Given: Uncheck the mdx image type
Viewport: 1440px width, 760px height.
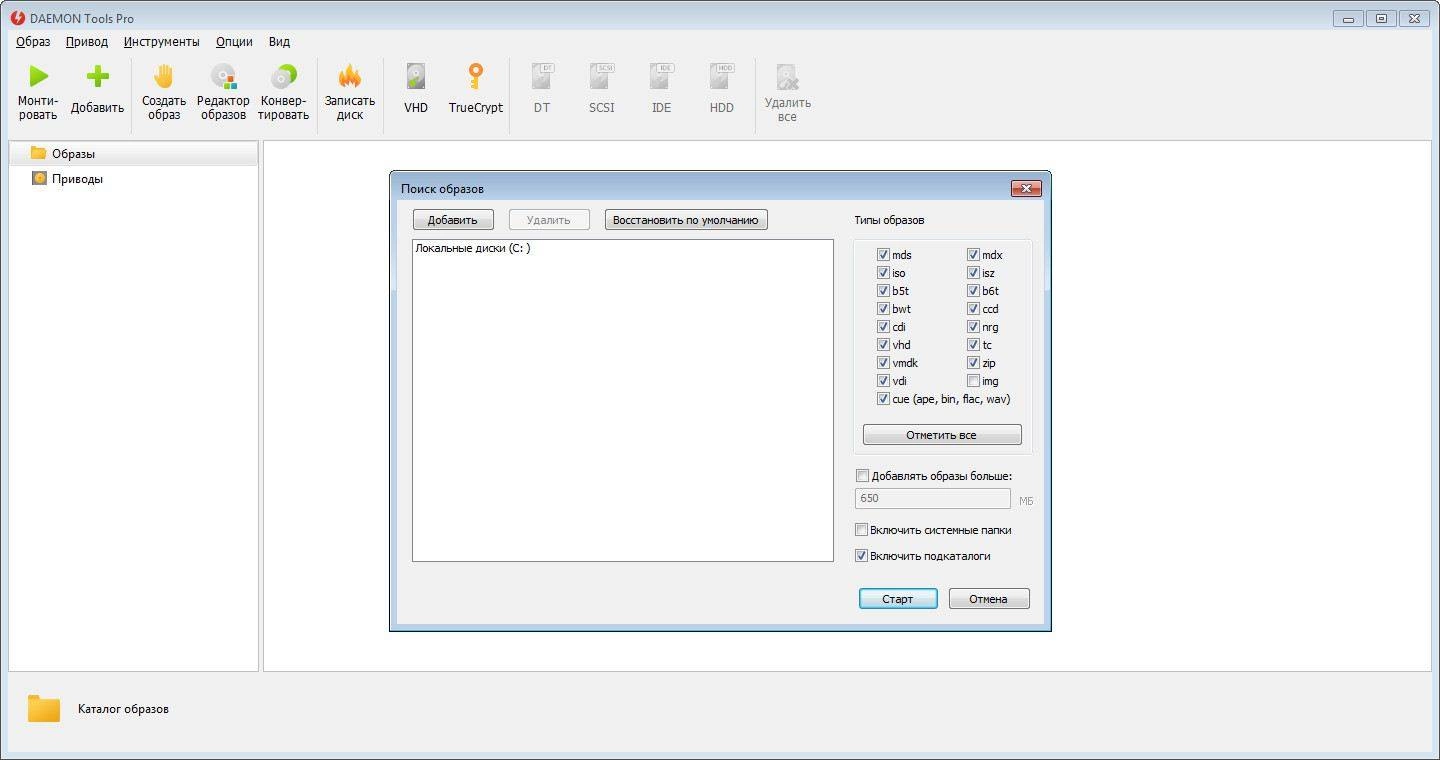Looking at the screenshot, I should (973, 255).
